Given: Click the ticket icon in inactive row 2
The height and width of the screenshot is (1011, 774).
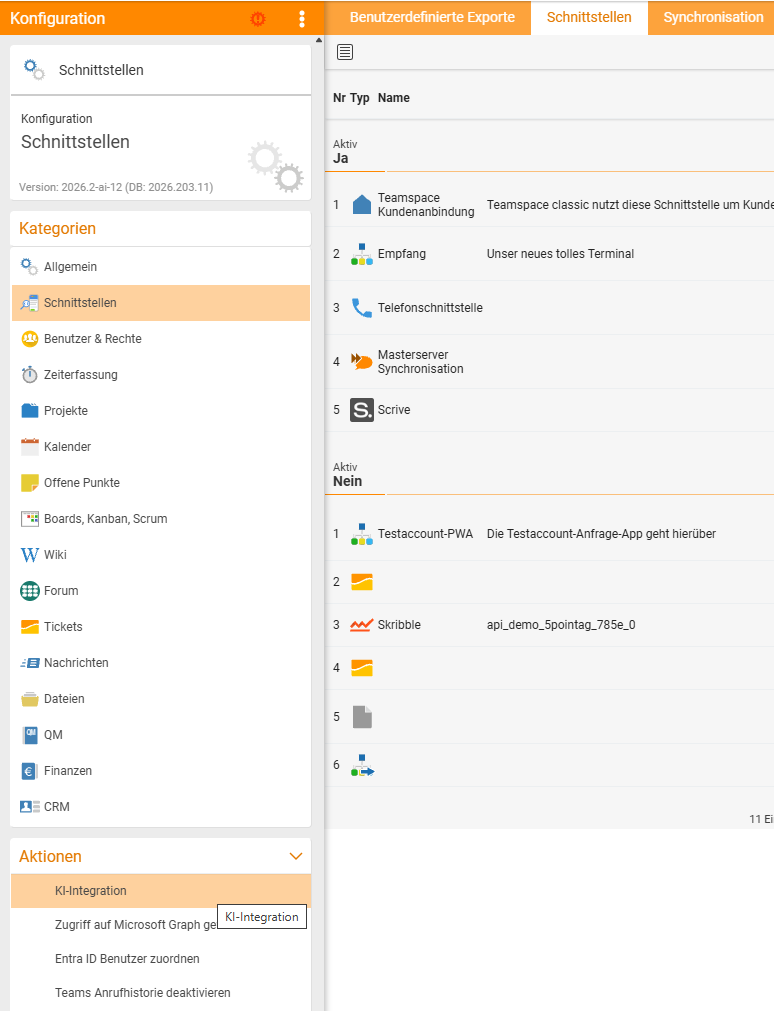Looking at the screenshot, I should tap(362, 582).
